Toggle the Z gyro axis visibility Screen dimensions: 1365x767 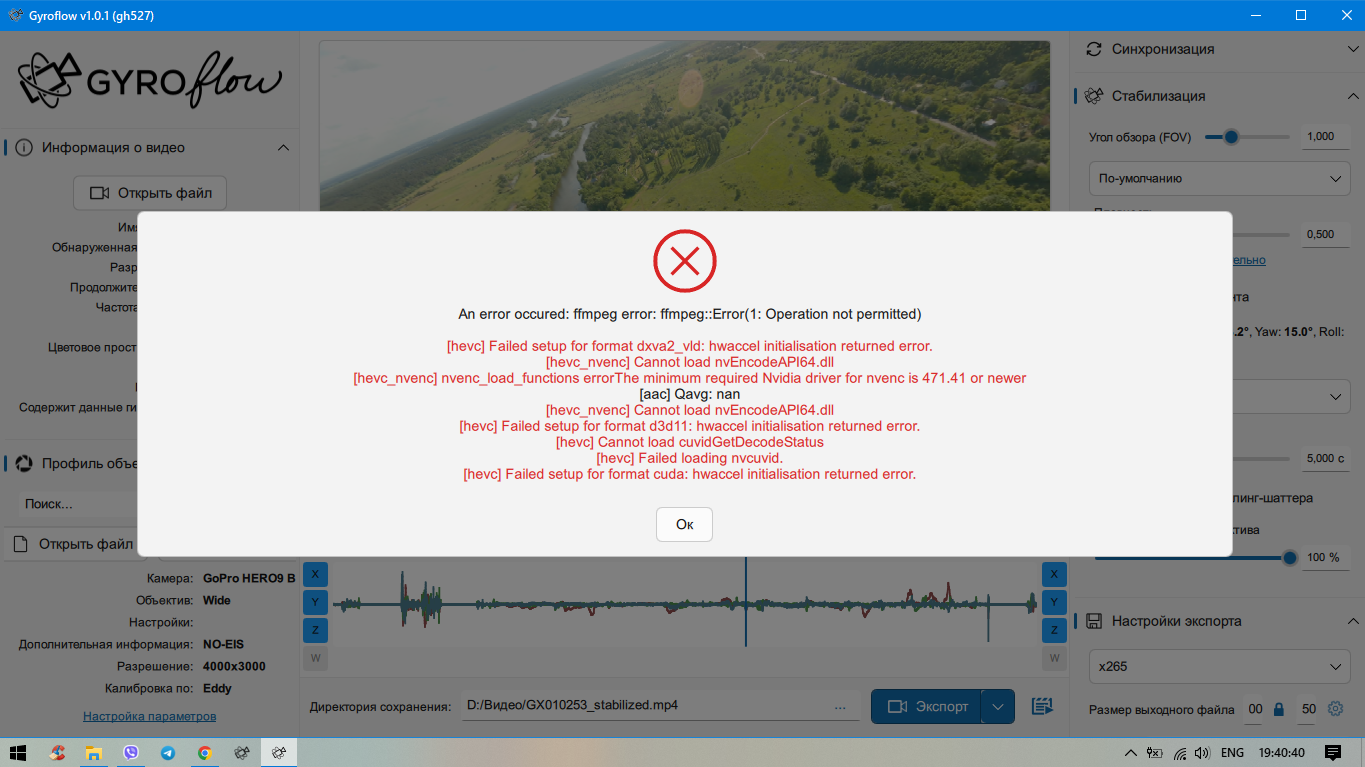coord(315,630)
